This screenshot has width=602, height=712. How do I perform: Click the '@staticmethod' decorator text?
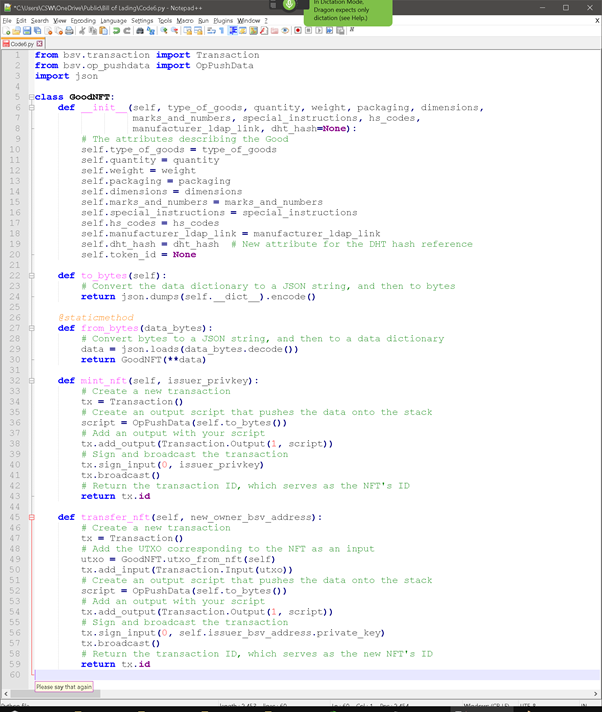pos(96,317)
